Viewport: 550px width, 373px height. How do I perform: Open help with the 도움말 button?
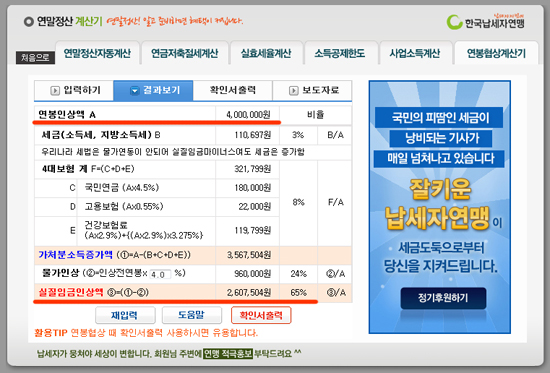[192, 315]
